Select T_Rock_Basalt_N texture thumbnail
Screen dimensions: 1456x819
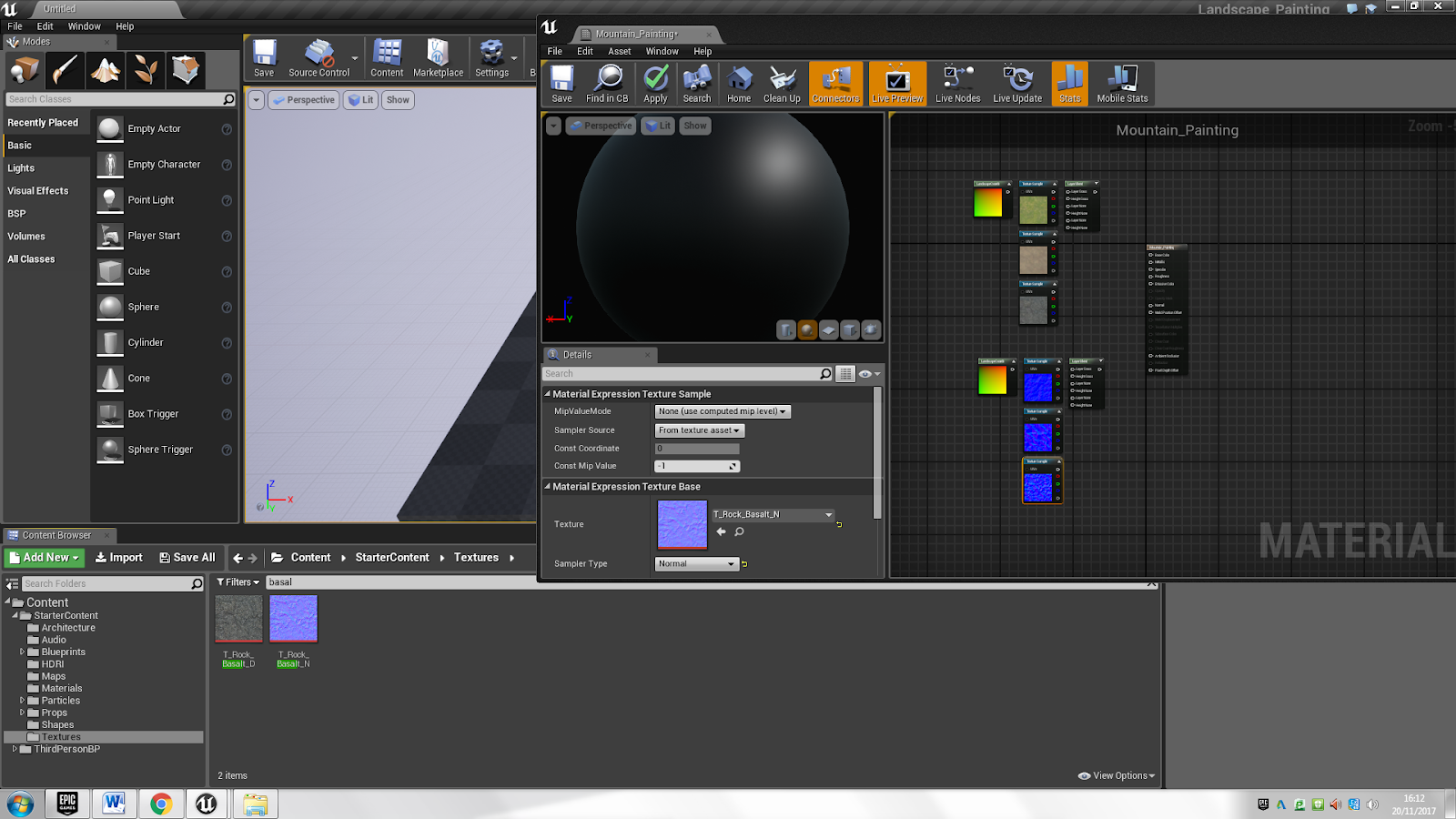[293, 619]
